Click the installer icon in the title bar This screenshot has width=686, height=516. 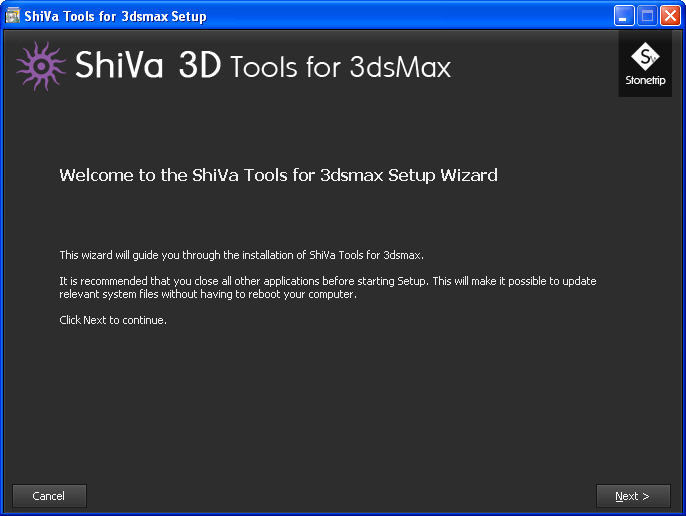[12, 16]
